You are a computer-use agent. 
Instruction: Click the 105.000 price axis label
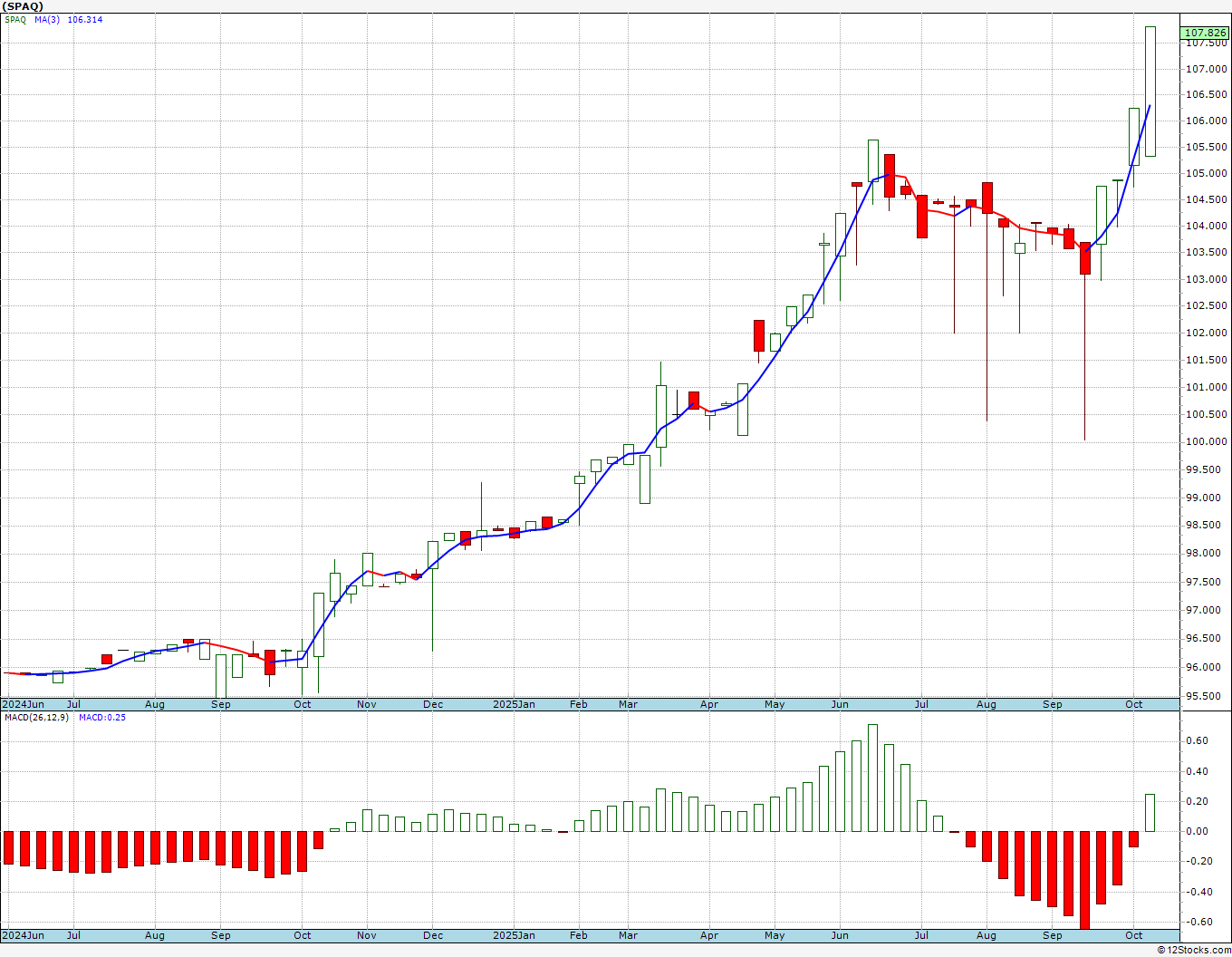(1207, 173)
